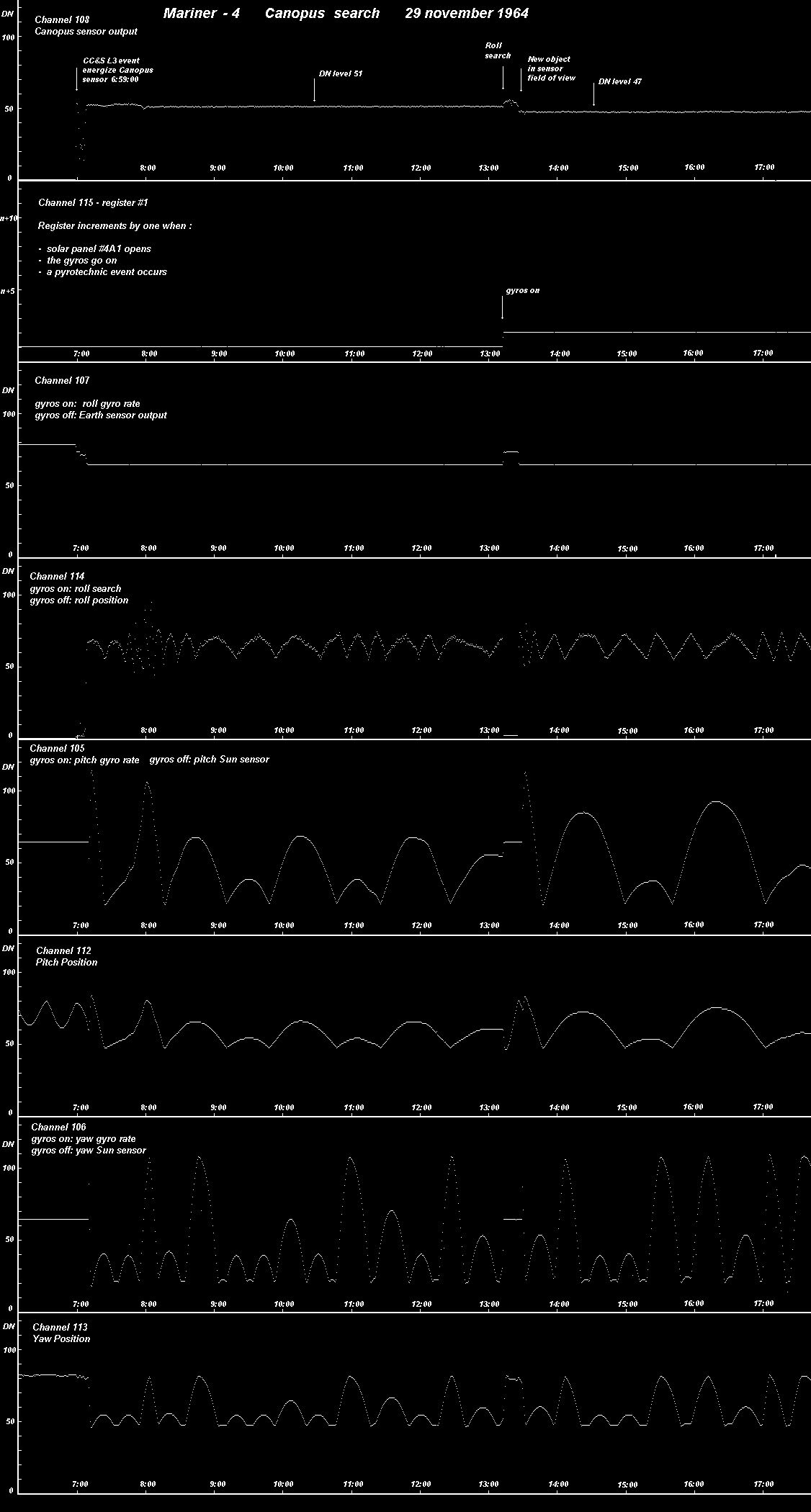Click the "gyros on: roll gyro rate" caption

pos(88,404)
